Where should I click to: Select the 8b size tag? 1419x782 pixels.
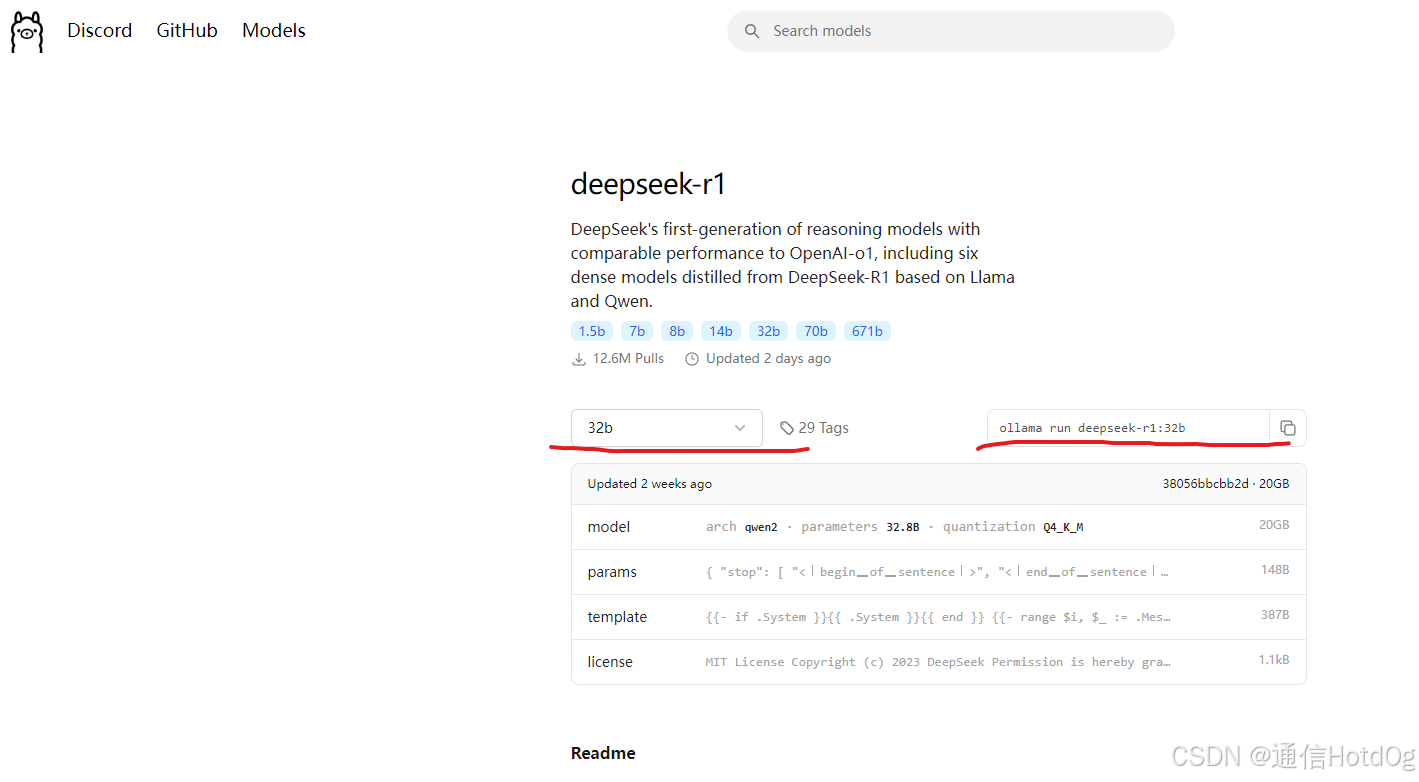[x=677, y=331]
